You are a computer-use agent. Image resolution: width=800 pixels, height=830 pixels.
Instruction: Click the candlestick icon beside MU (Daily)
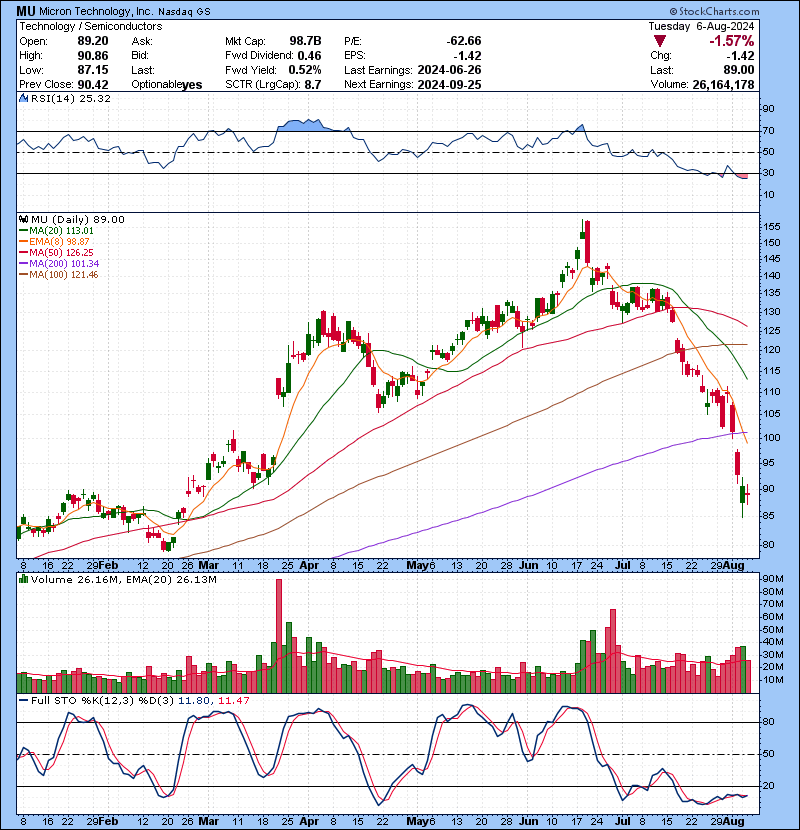tap(23, 219)
